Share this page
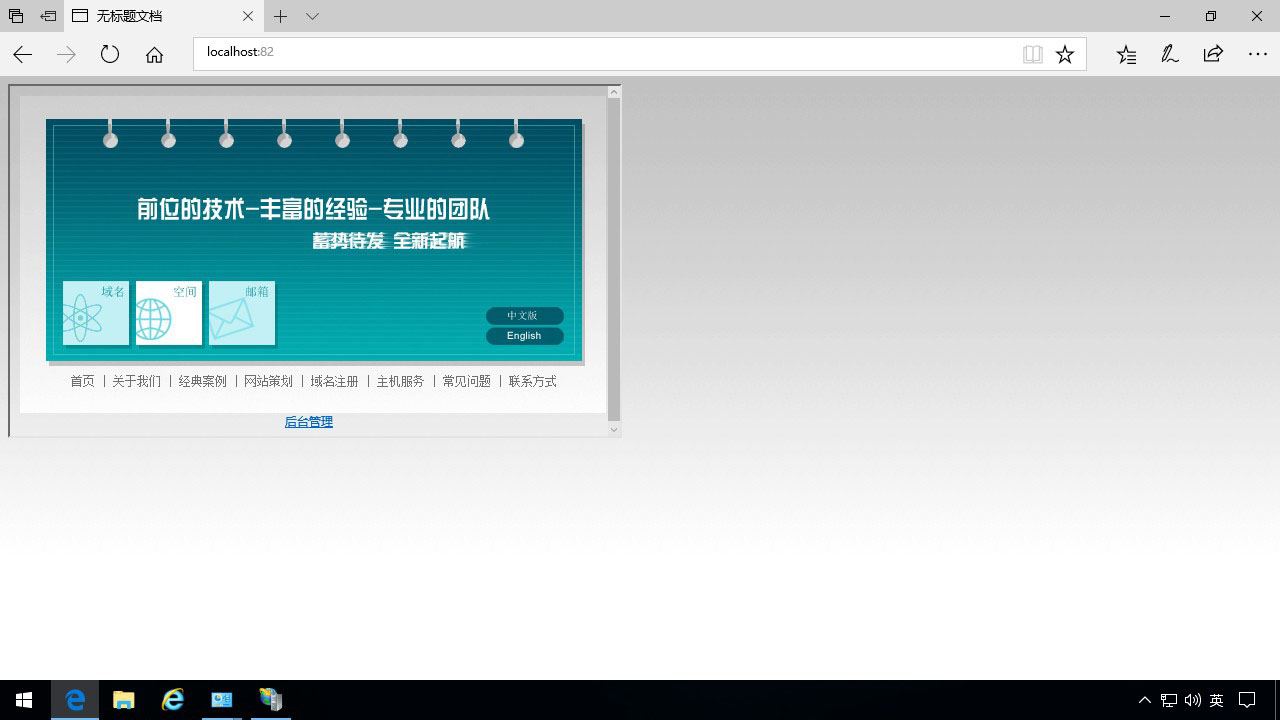Screen dimensions: 1280x720 click(x=1213, y=55)
